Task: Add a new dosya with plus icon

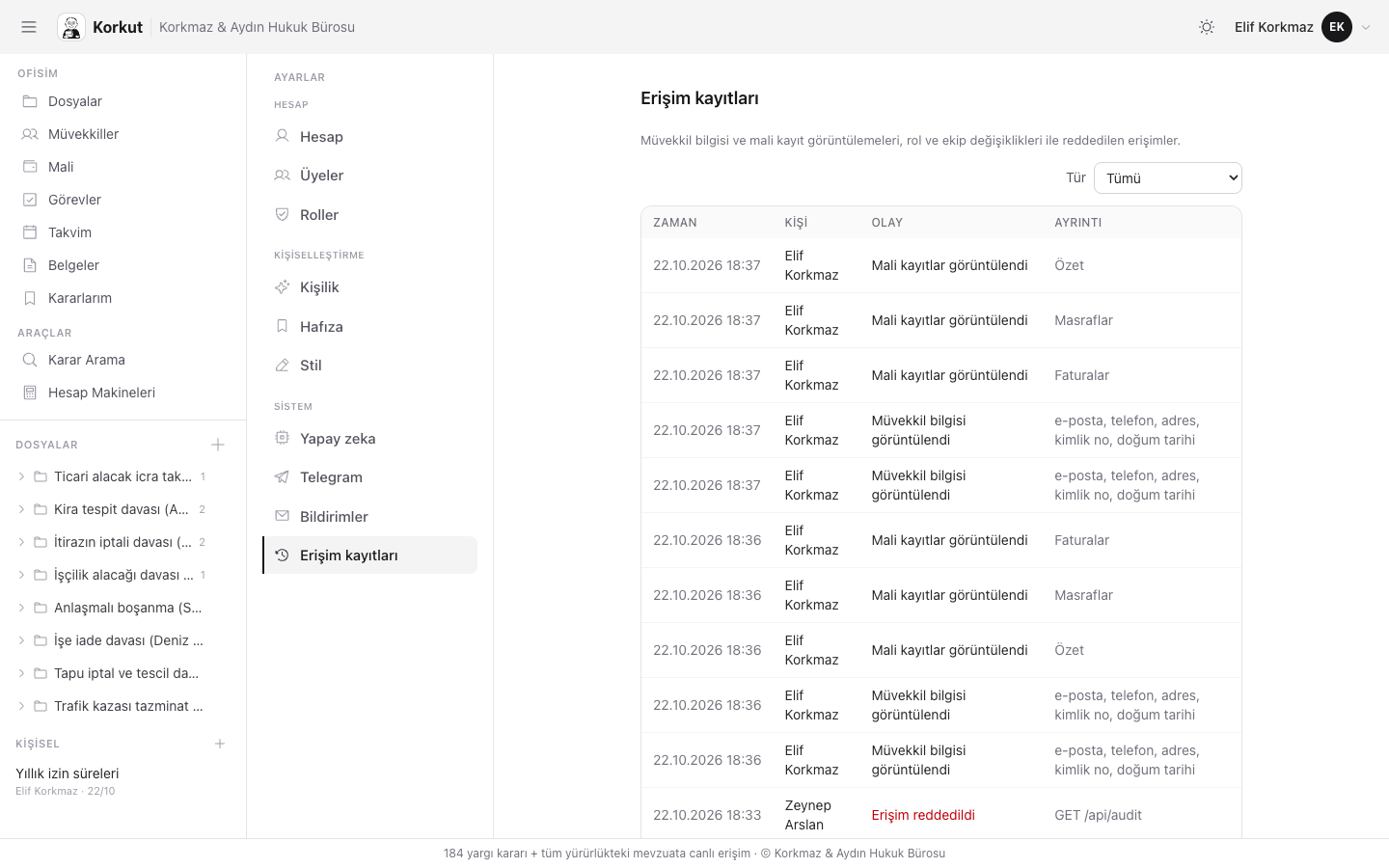Action: (218, 445)
